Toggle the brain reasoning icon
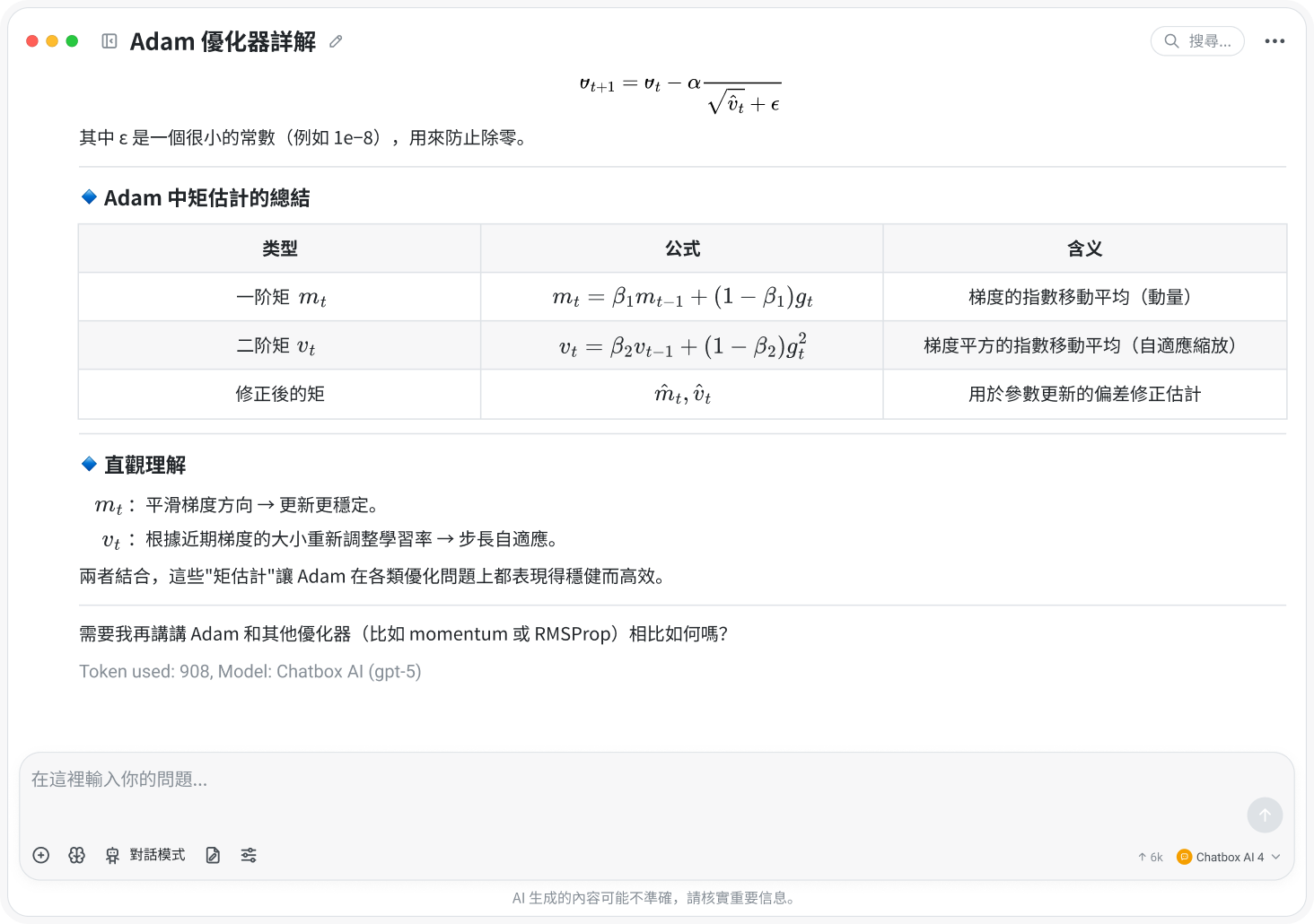Viewport: 1314px width, 924px height. [x=77, y=855]
